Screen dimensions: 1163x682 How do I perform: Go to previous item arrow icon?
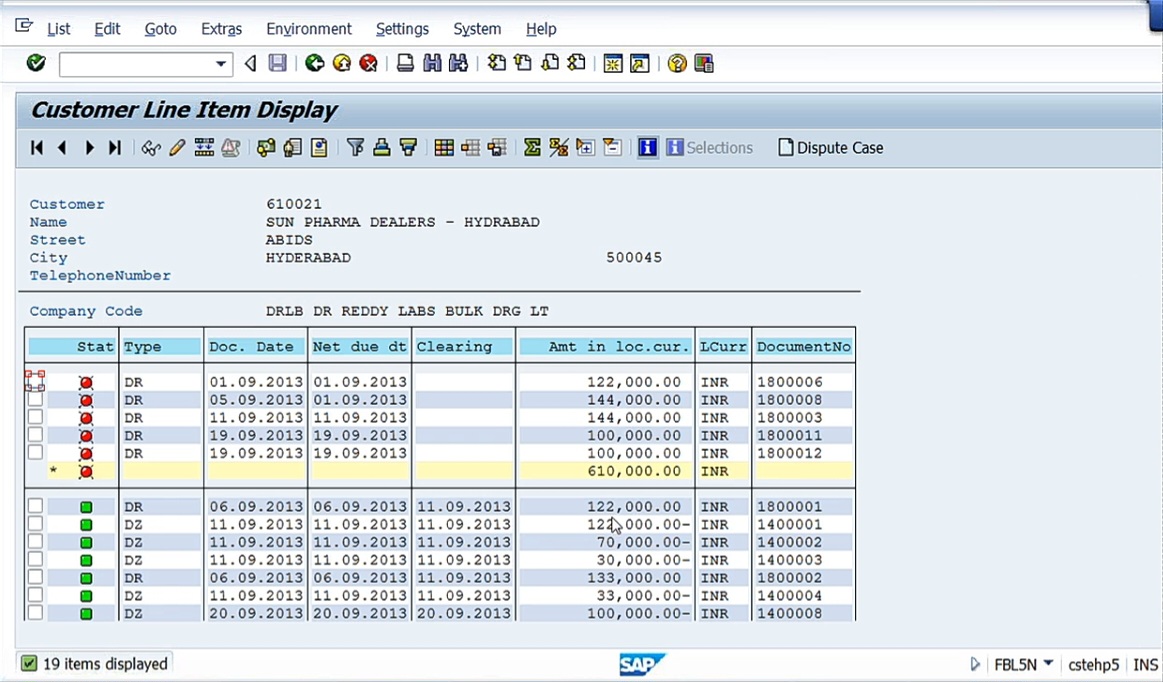pos(62,148)
